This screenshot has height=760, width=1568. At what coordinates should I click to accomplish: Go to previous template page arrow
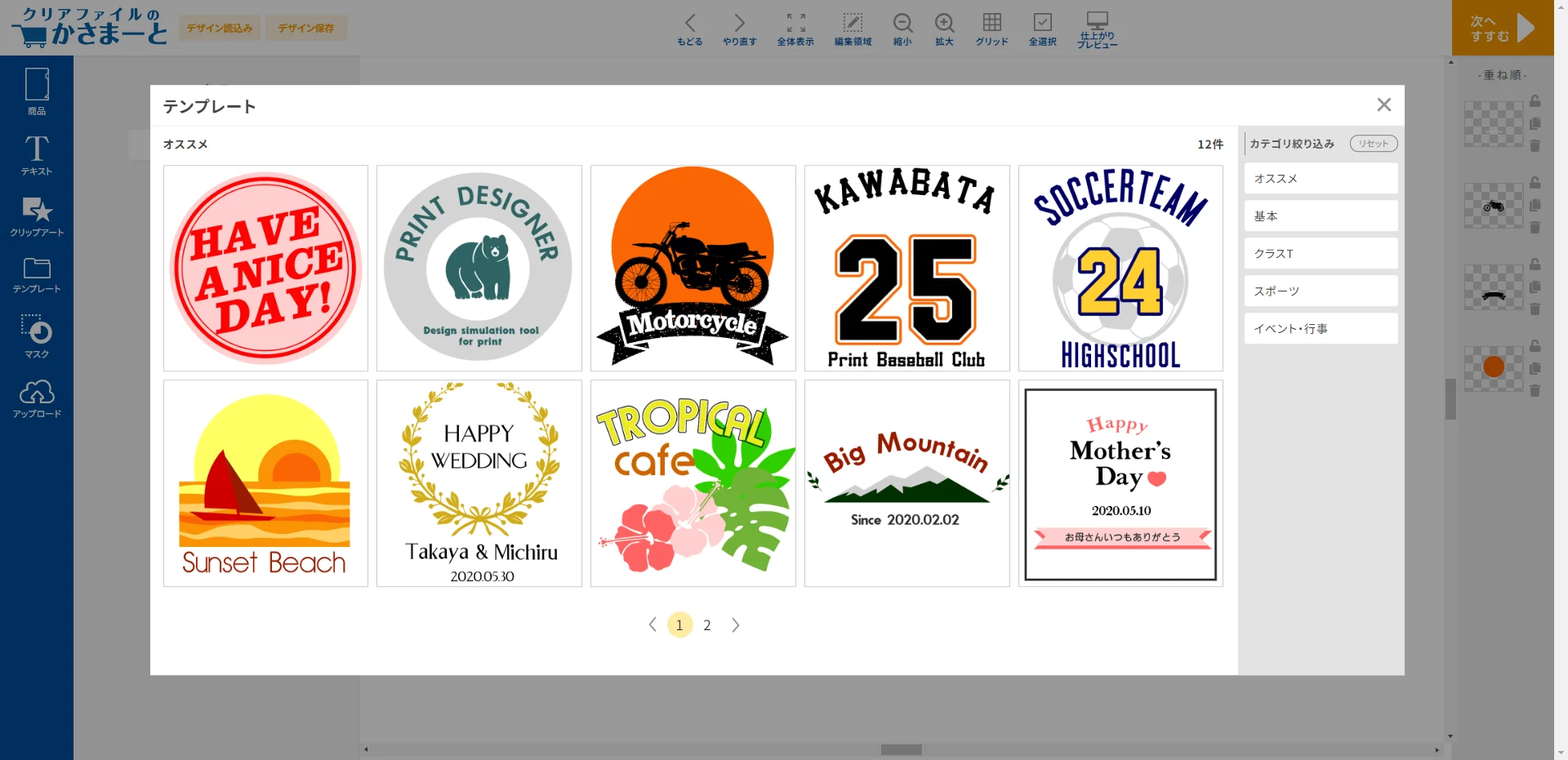[653, 625]
